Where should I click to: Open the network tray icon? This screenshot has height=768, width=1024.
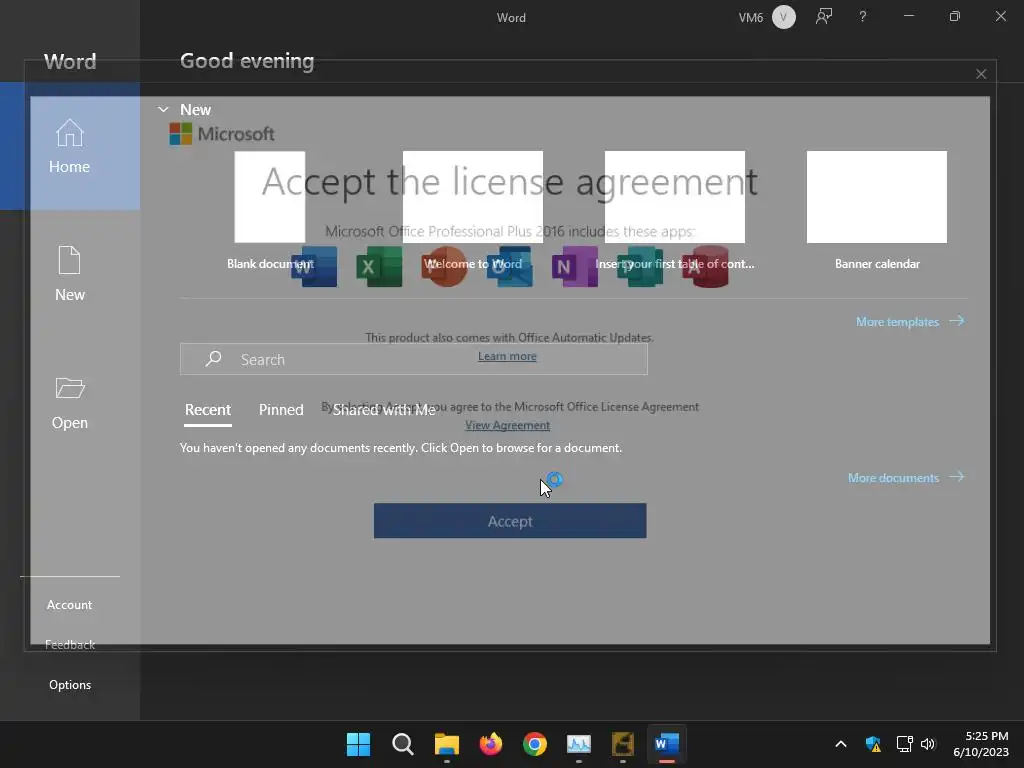(x=904, y=744)
